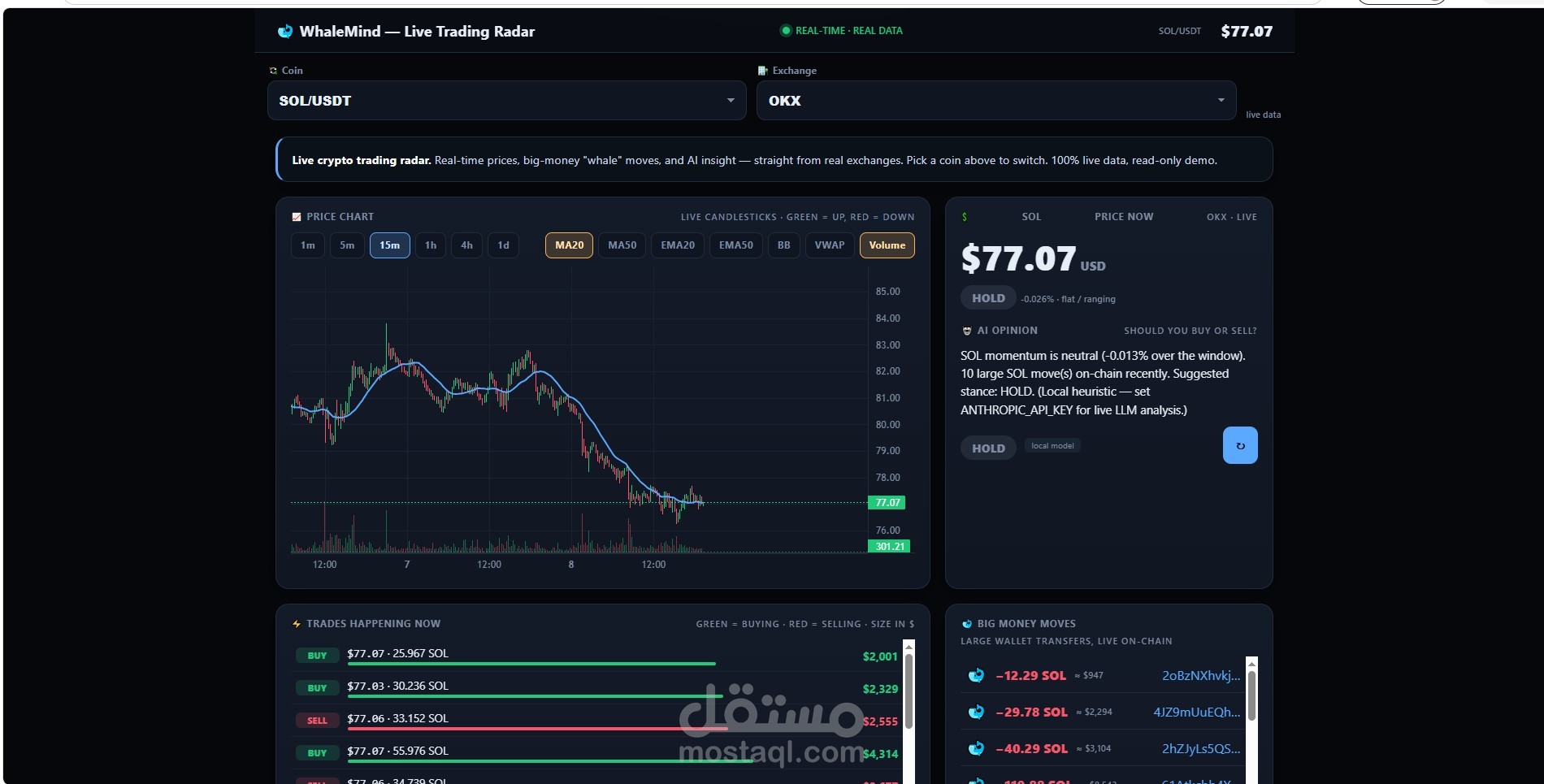
Task: Refresh the AI opinion with blue button
Action: tap(1240, 445)
